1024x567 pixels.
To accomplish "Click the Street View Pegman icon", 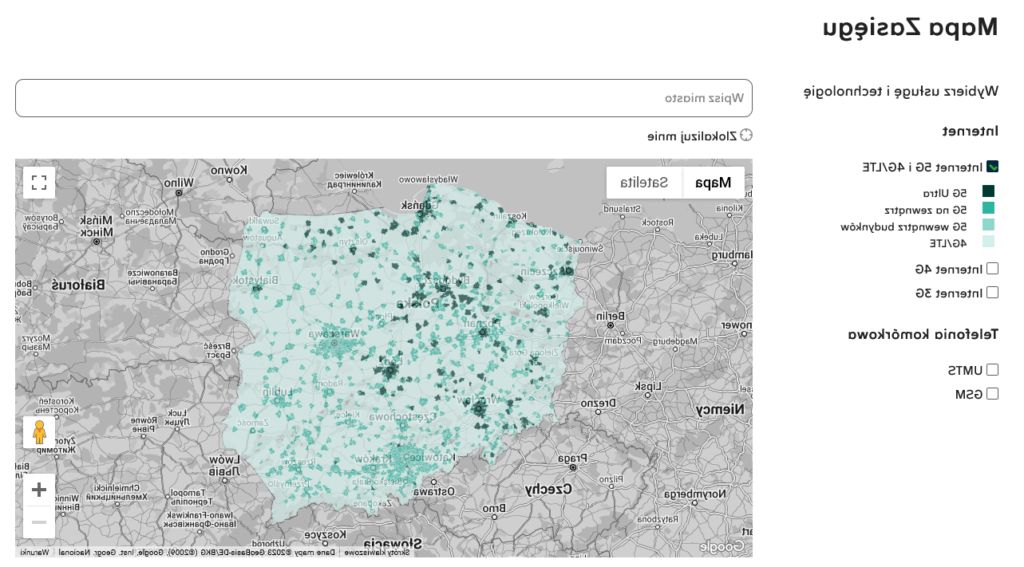I will pyautogui.click(x=39, y=432).
